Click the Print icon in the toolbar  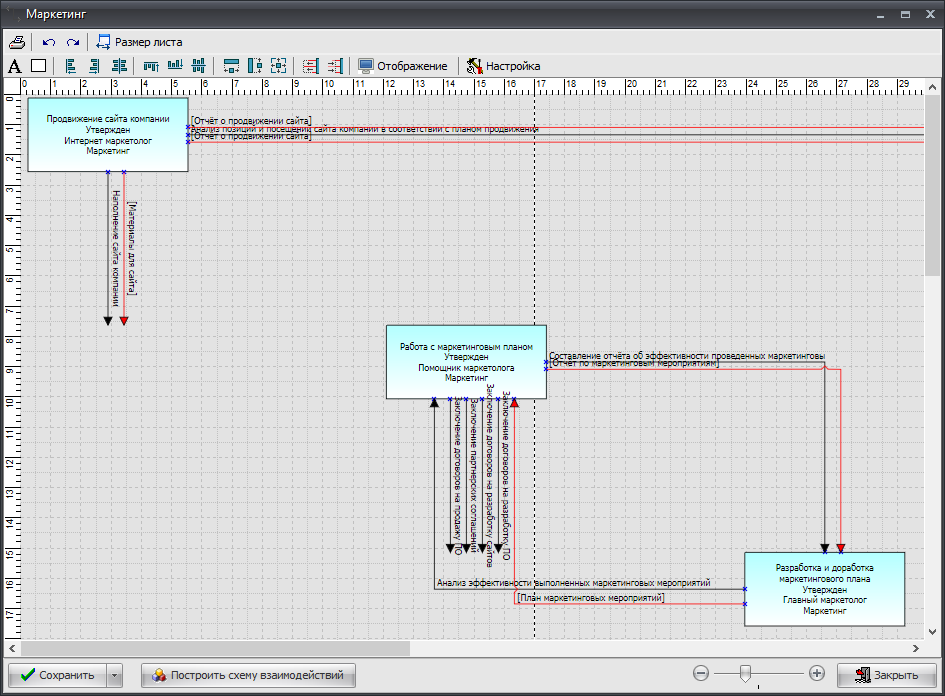16,42
